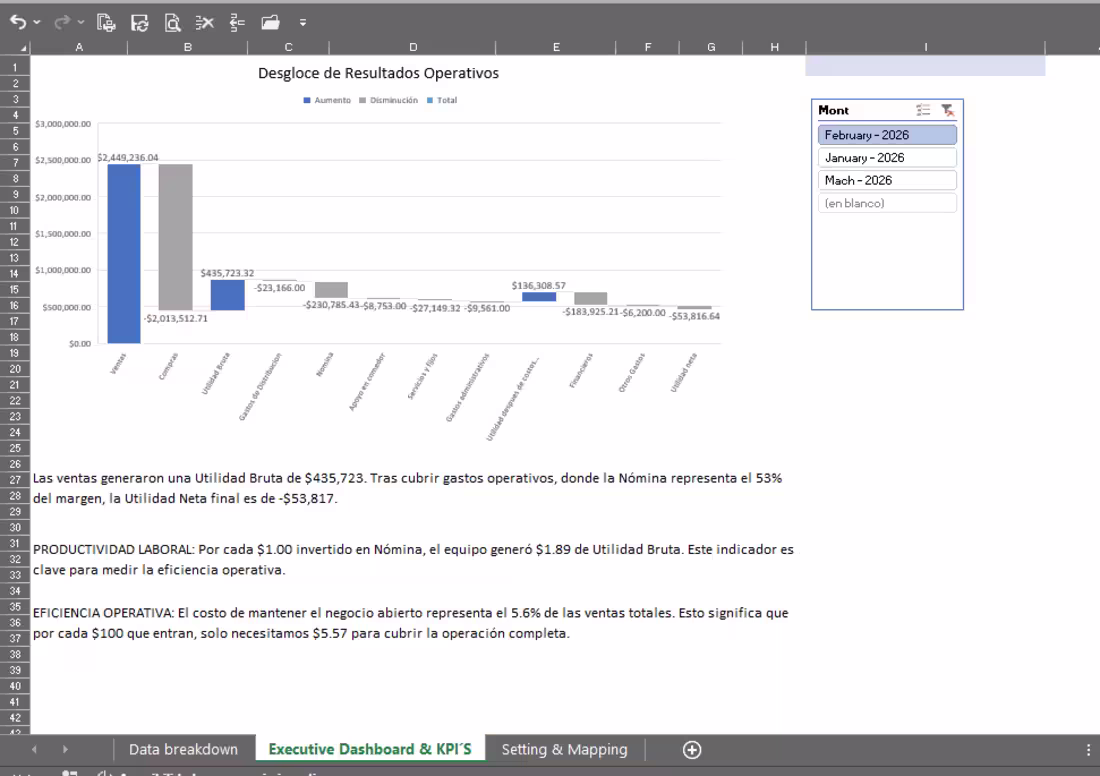Viewport: 1100px width, 776px height.
Task: Open the Setting & Mapping sheet
Action: [x=564, y=749]
